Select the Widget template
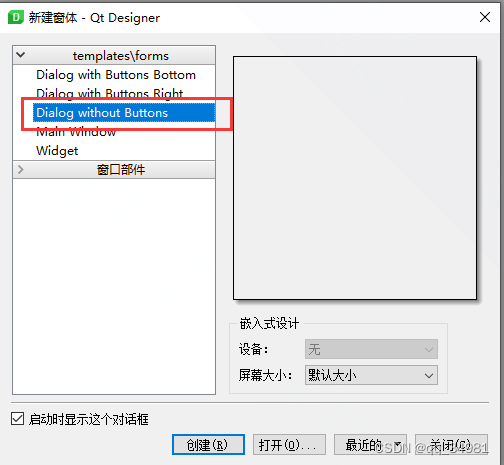The height and width of the screenshot is (465, 504). (x=57, y=151)
